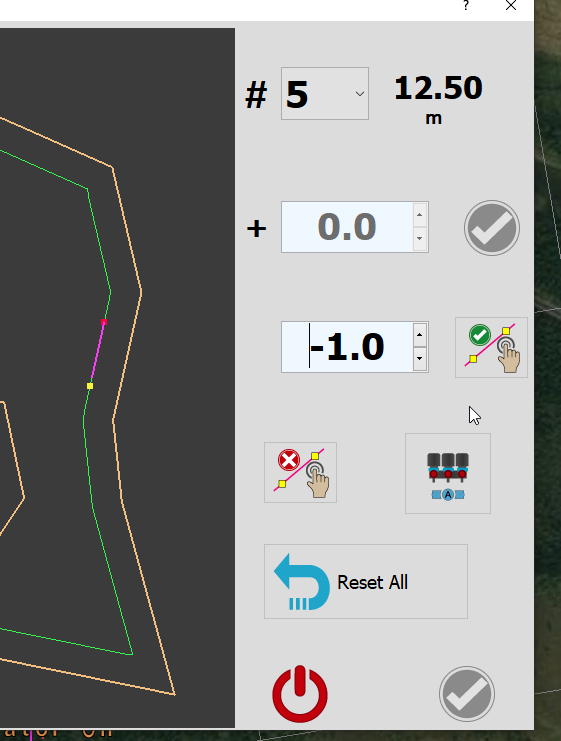Click the Reset All button

(366, 581)
